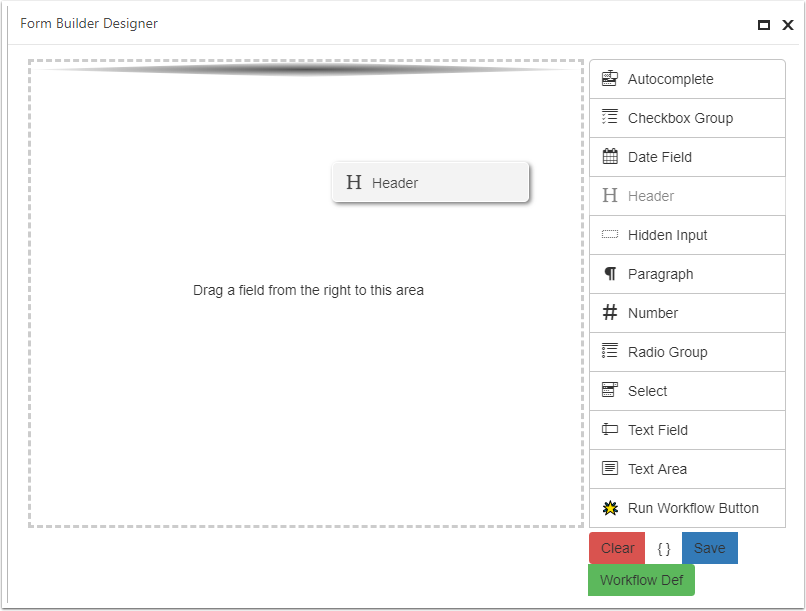The height and width of the screenshot is (611, 806).
Task: Click the Form Builder Designer title
Action: point(89,23)
